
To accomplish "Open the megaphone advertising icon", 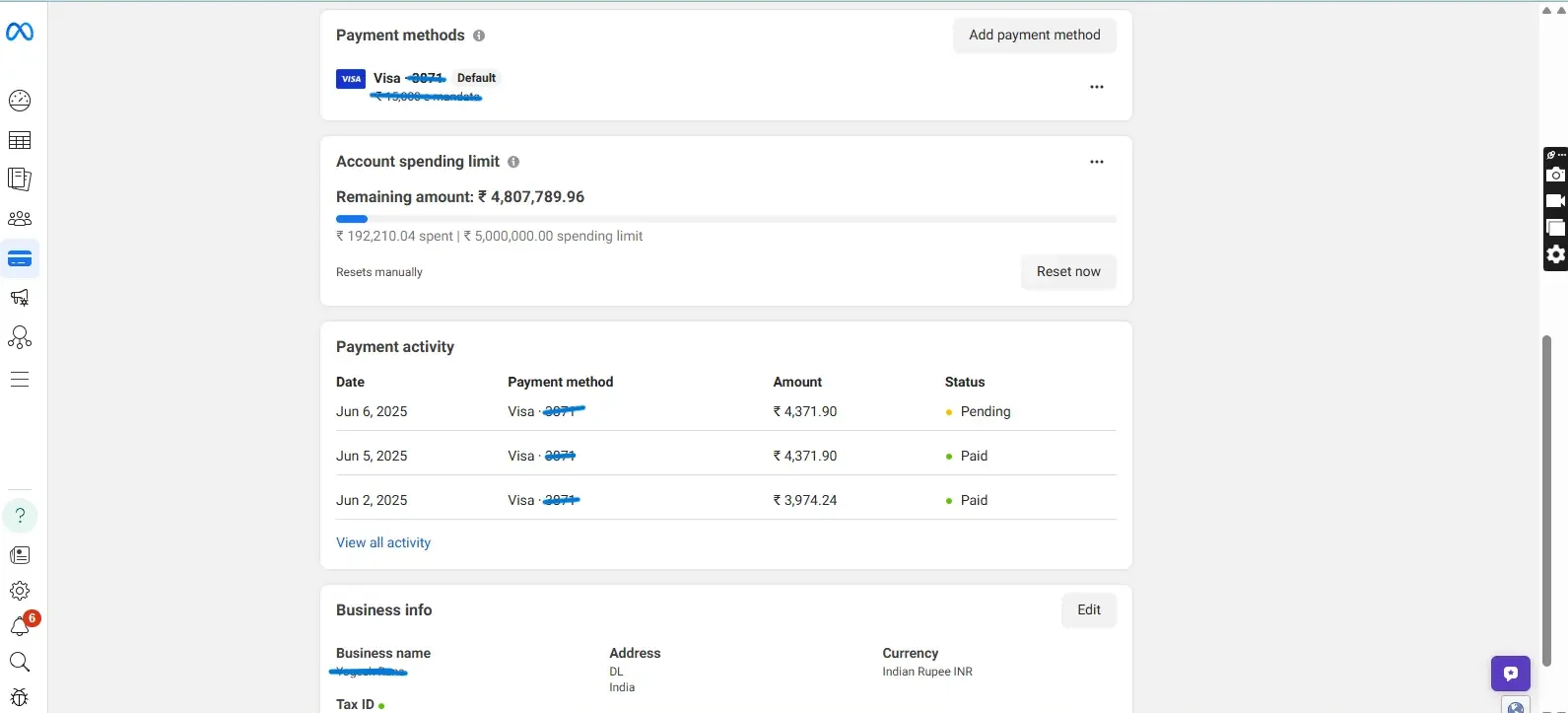I will coord(20,298).
